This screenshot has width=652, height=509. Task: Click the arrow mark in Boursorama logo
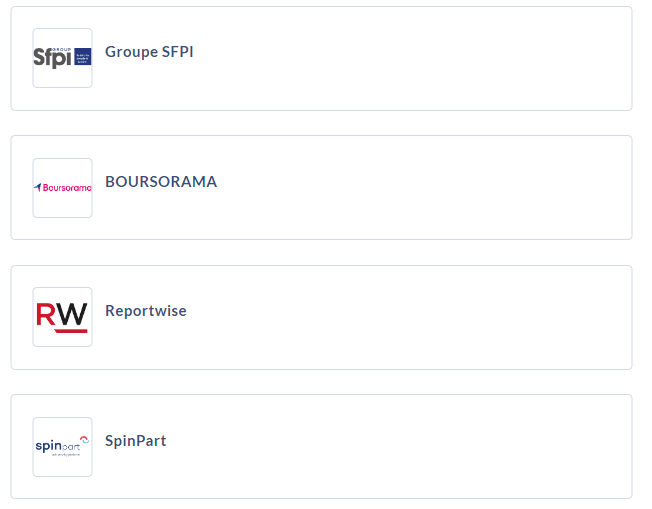[38, 187]
